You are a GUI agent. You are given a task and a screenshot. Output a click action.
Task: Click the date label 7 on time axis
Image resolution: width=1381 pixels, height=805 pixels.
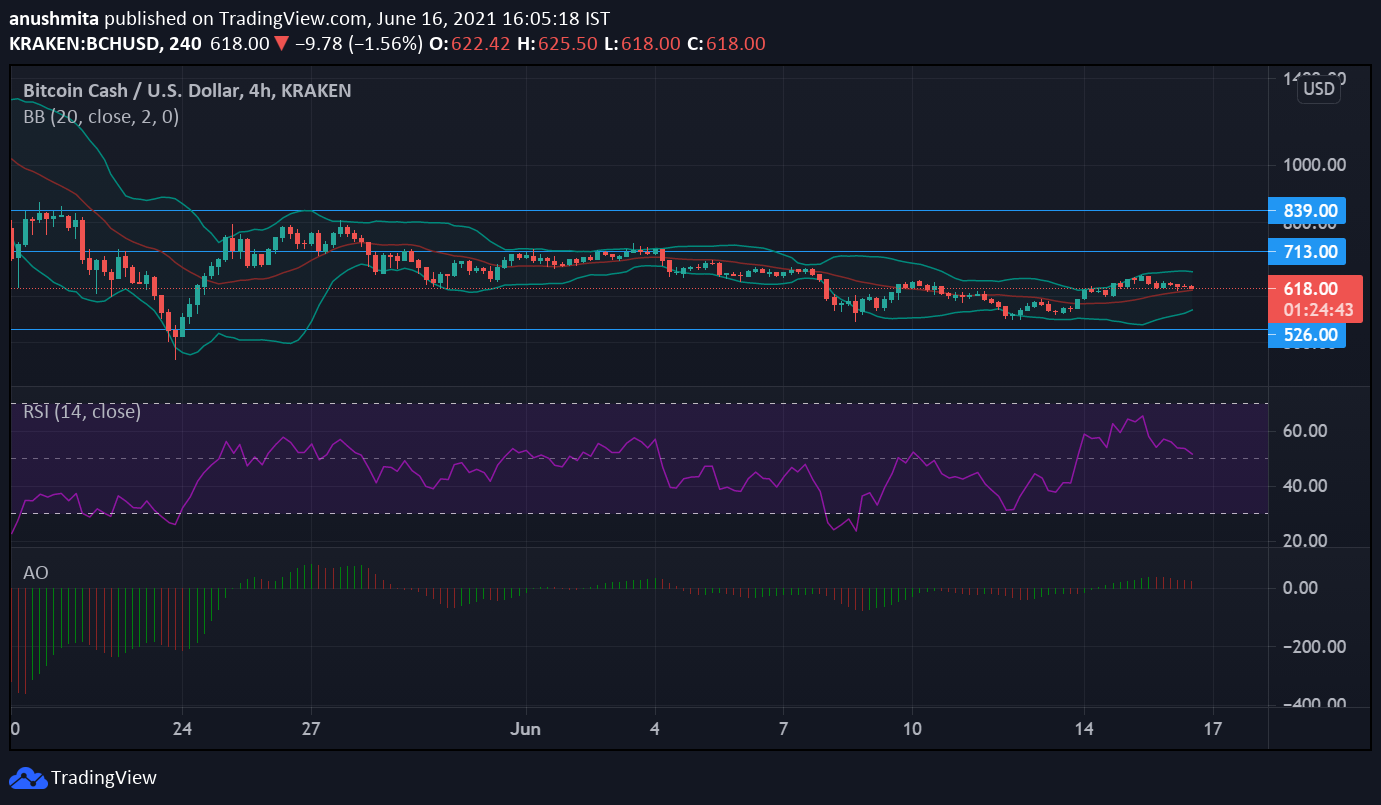tap(784, 729)
